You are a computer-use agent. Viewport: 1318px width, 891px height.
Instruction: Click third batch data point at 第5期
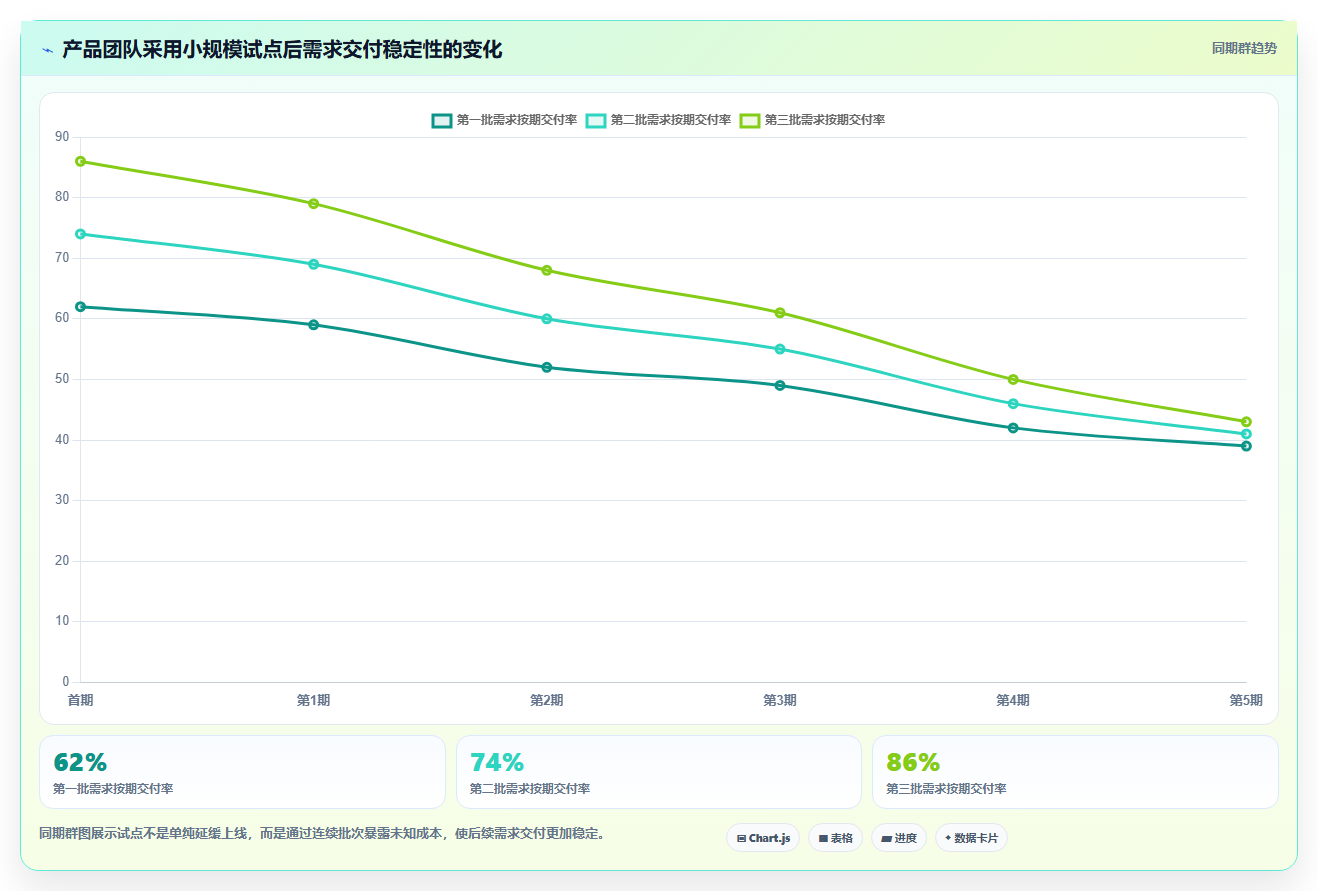click(x=1246, y=422)
